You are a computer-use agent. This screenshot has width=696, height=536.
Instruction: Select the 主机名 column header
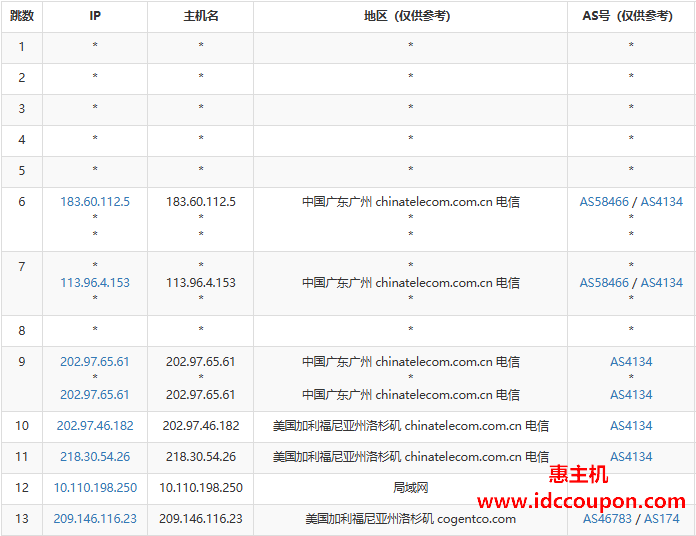point(200,16)
